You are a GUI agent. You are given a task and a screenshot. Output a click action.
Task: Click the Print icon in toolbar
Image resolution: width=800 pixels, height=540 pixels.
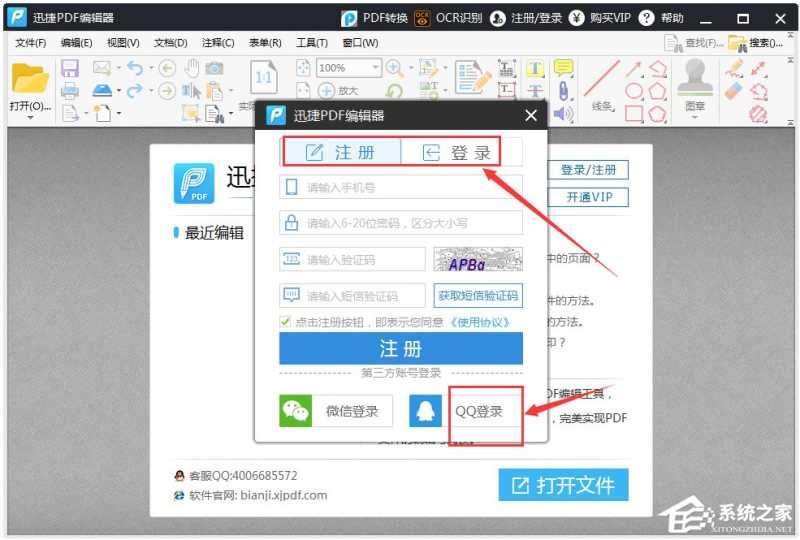coord(69,91)
